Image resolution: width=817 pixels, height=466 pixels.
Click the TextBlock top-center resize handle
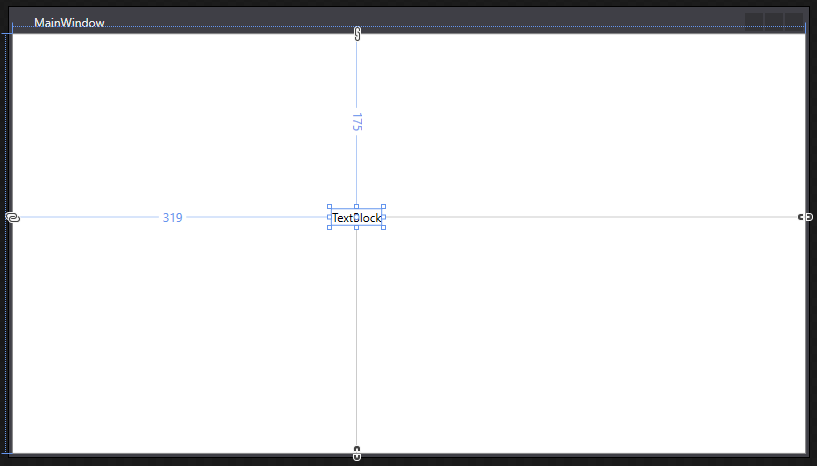357,207
